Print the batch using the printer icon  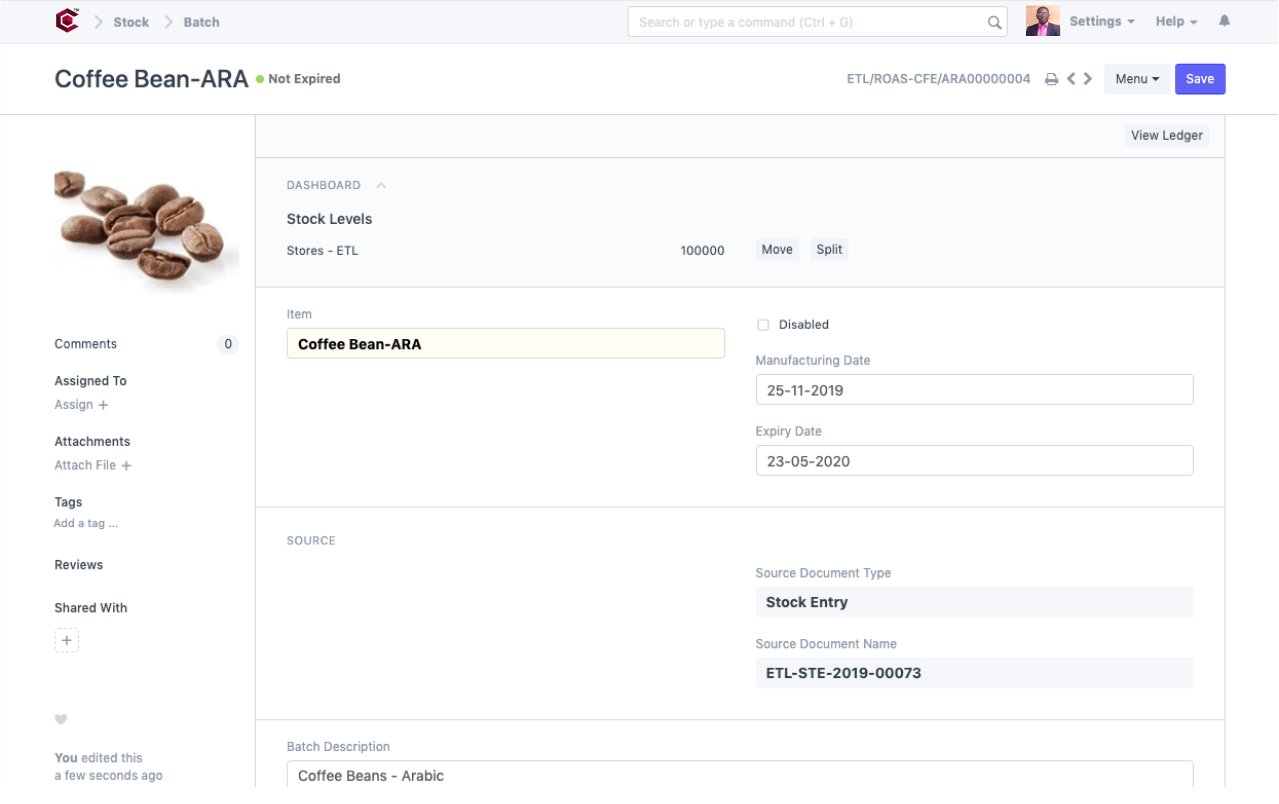(x=1048, y=78)
